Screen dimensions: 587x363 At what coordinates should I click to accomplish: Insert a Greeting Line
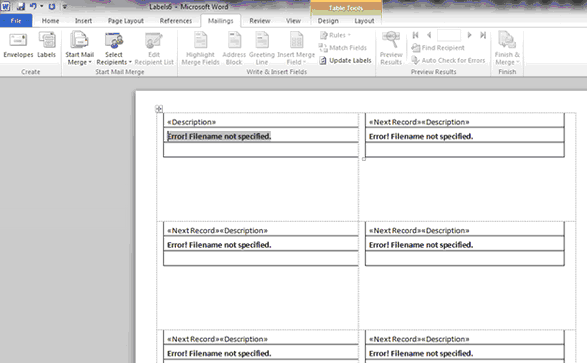(x=262, y=49)
